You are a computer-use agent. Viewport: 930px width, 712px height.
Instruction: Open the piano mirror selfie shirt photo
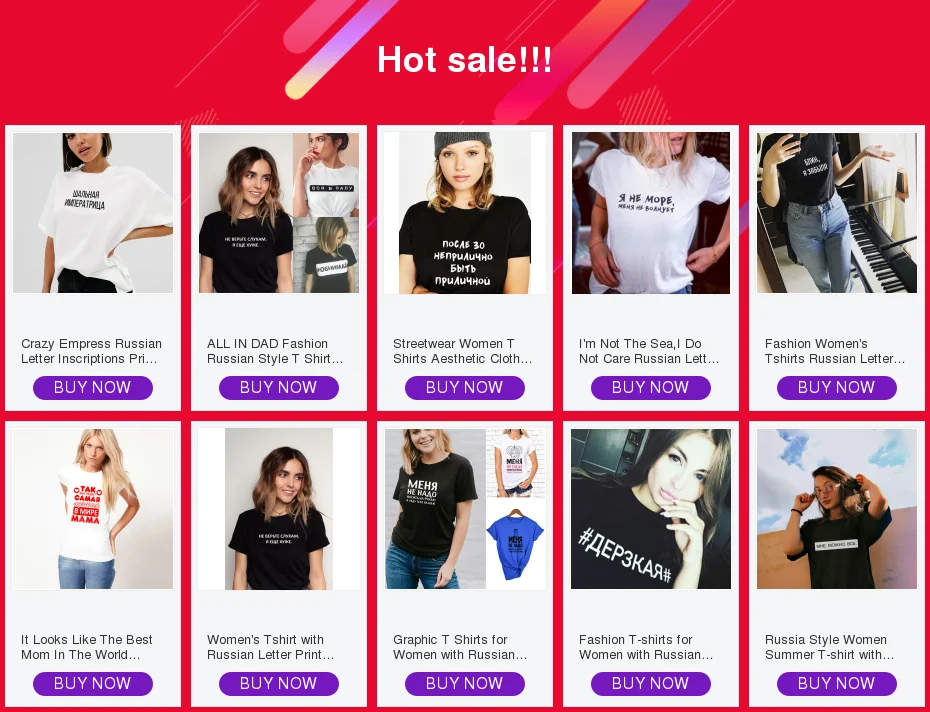pyautogui.click(x=836, y=213)
